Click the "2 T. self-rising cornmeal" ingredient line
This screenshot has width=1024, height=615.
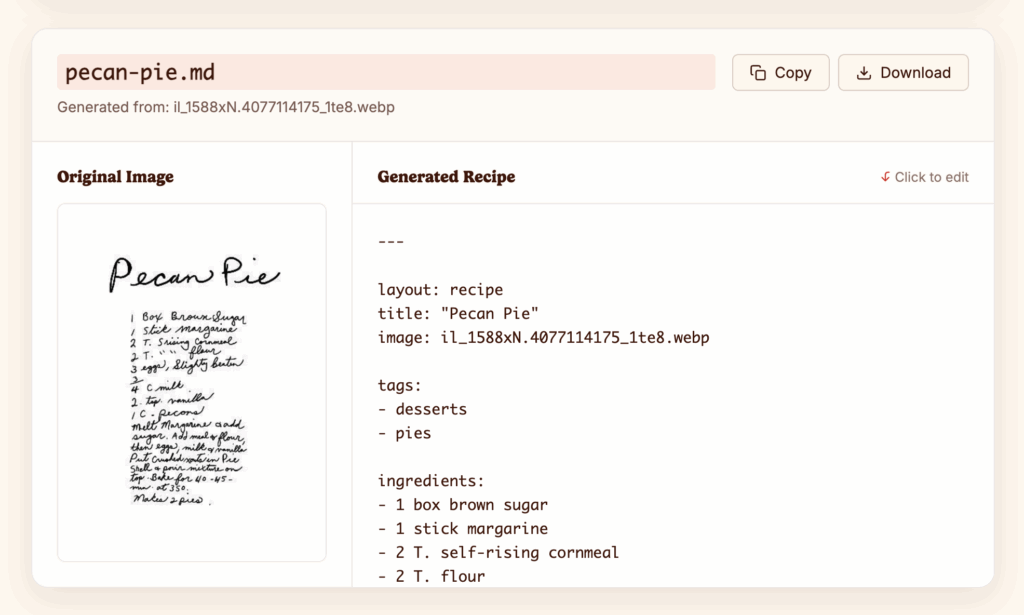pyautogui.click(x=498, y=552)
